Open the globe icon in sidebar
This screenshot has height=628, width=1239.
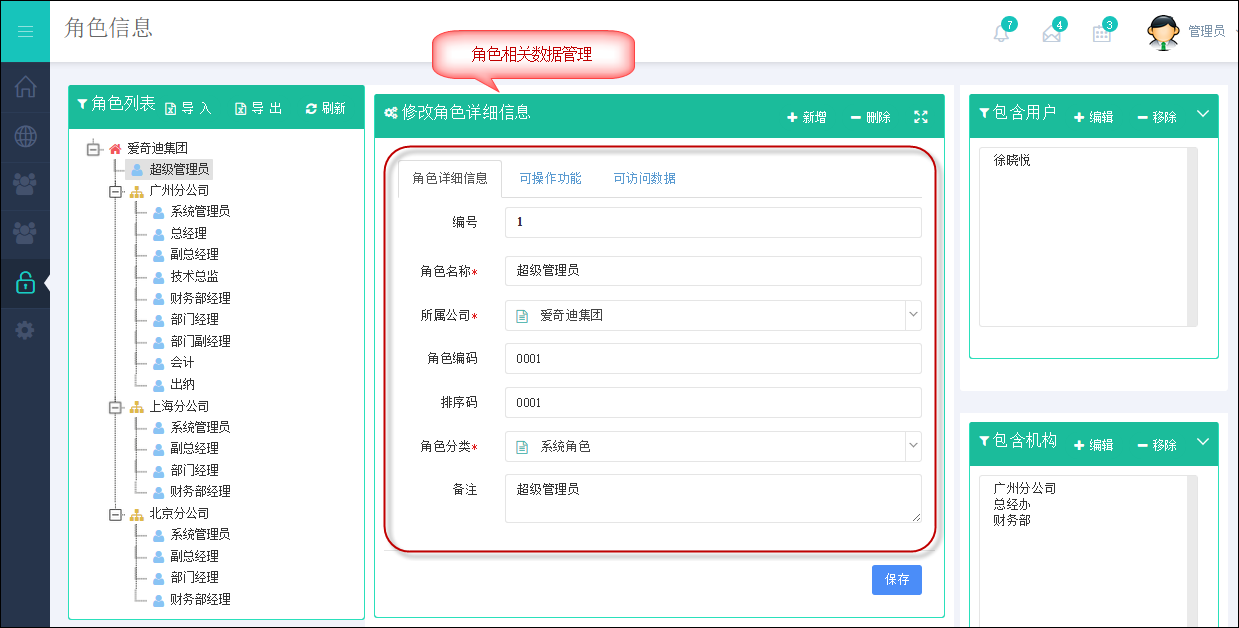tap(25, 136)
